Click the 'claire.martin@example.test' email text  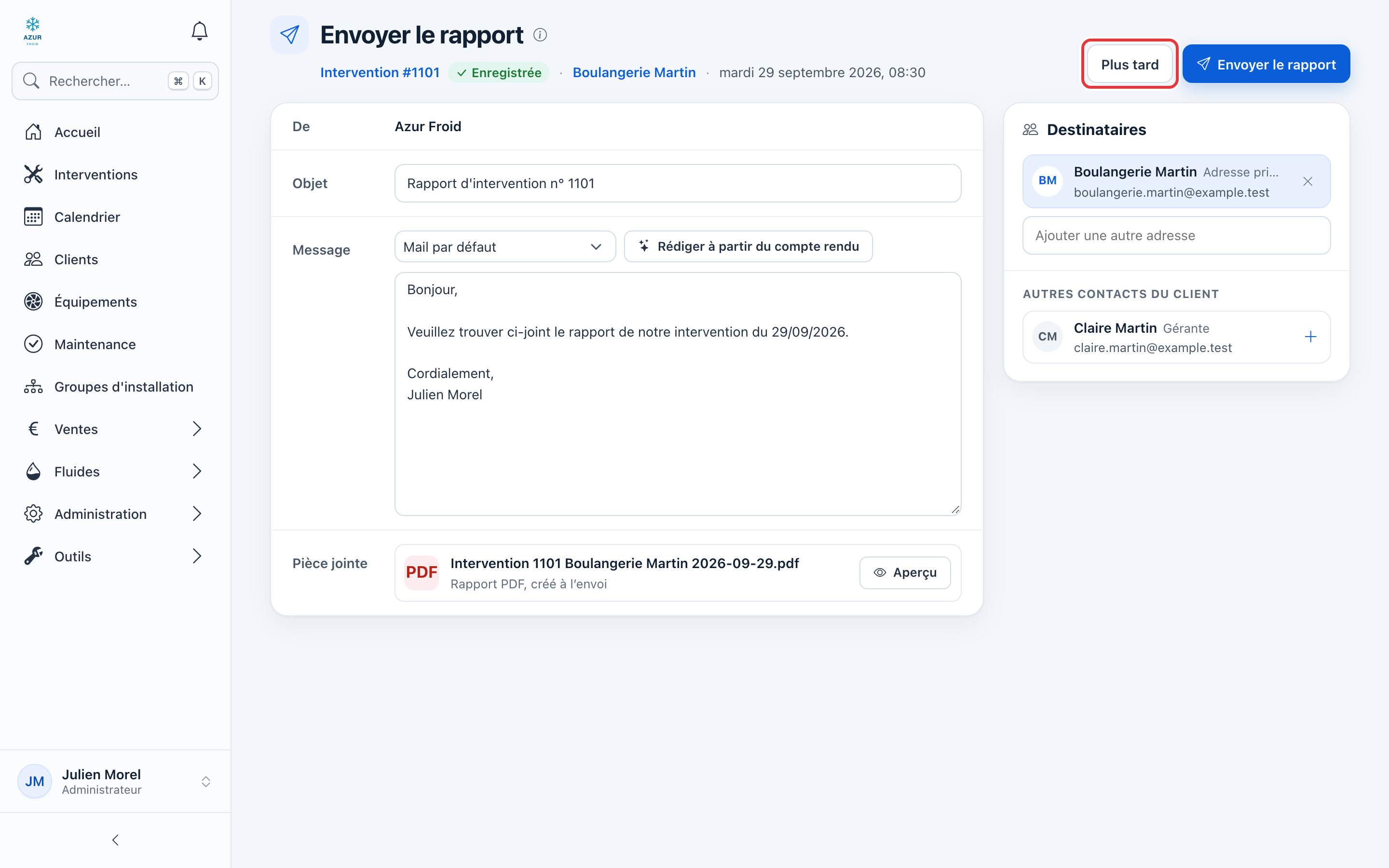[1153, 348]
